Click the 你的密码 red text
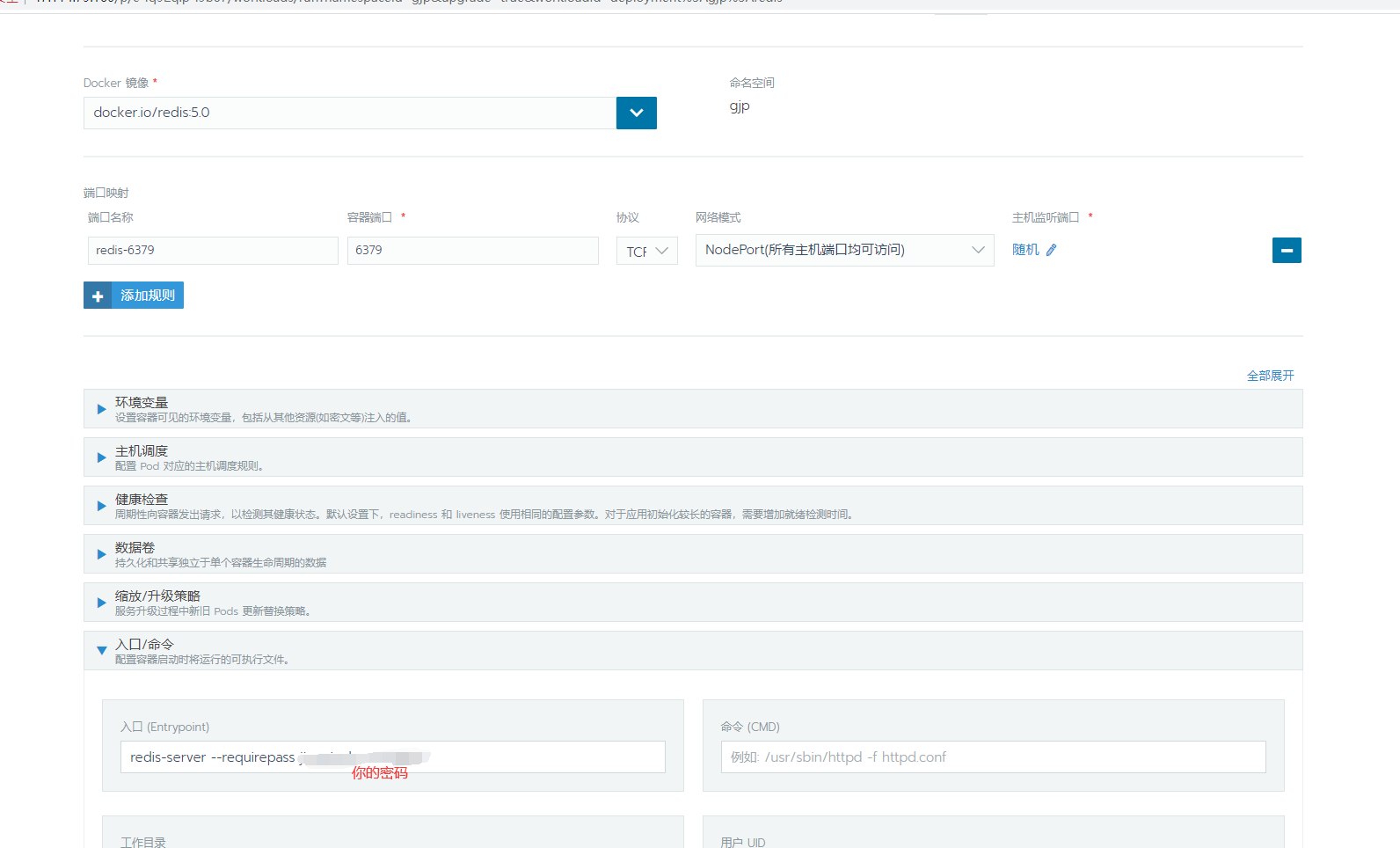The width and height of the screenshot is (1400, 848). 380,773
